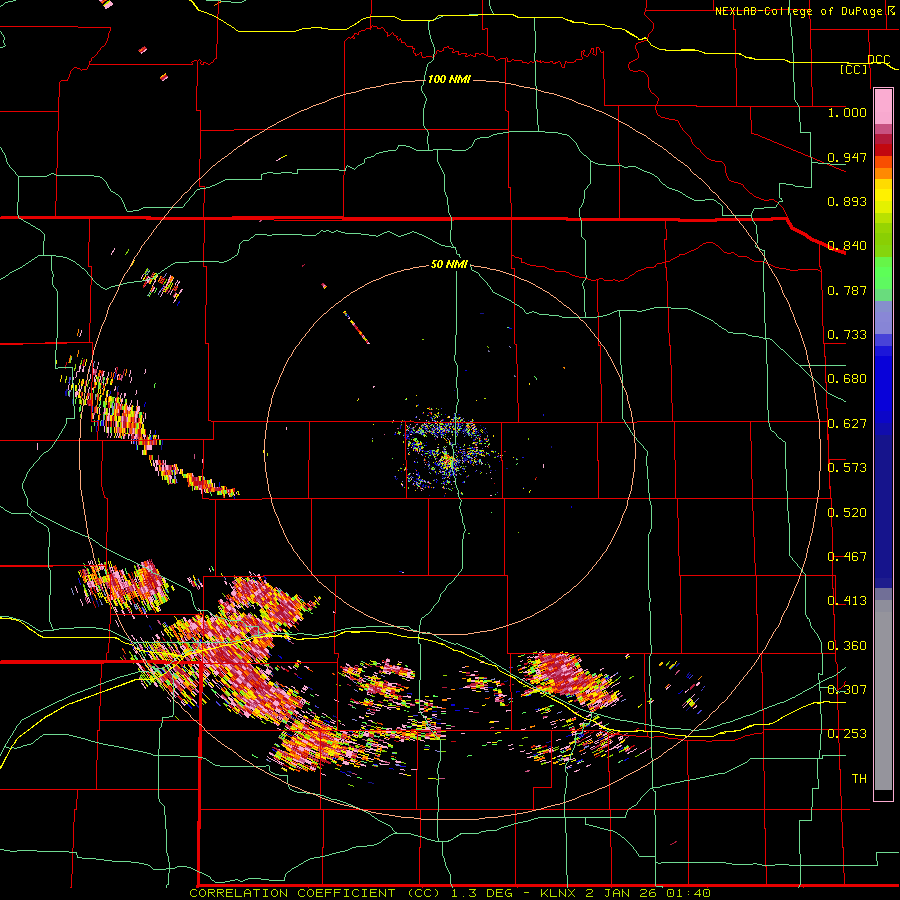Select the 0.733 scale value
The width and height of the screenshot is (900, 900).
coord(847,335)
